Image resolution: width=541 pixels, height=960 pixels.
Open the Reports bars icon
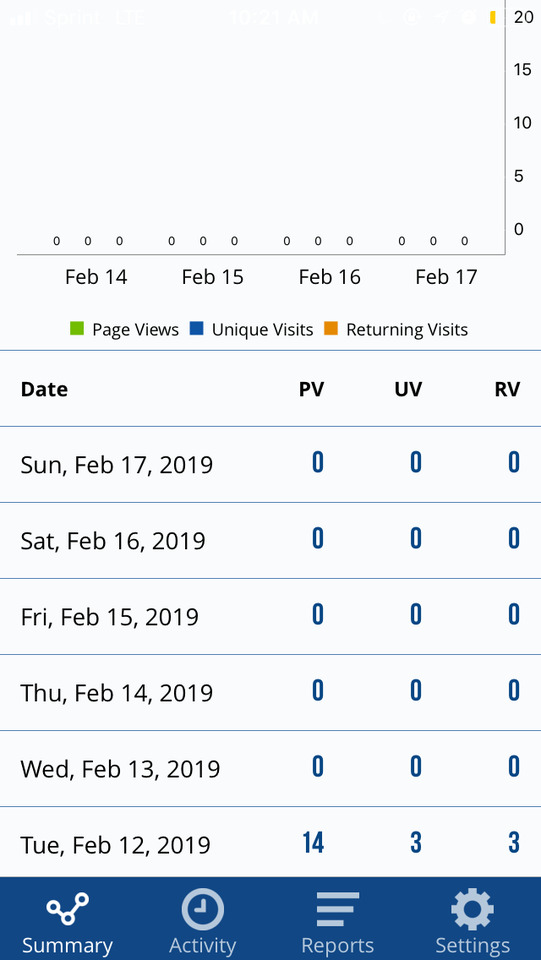[x=337, y=909]
